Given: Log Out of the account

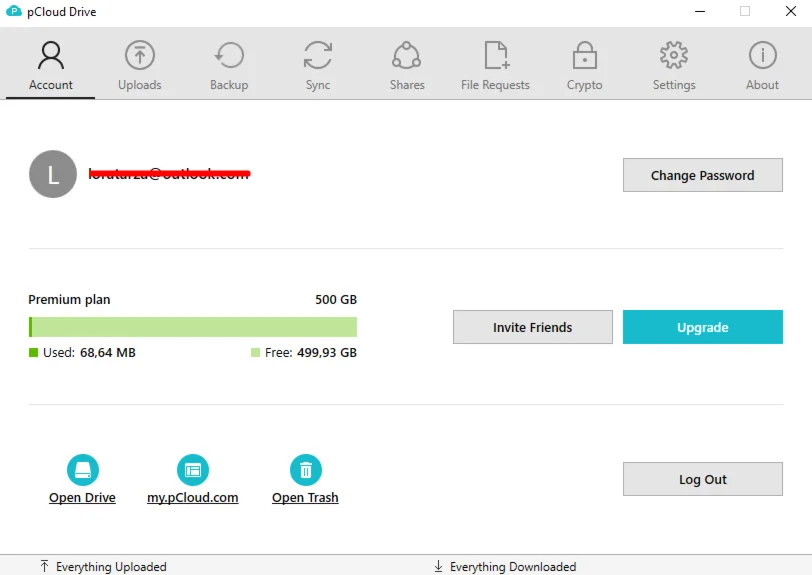Looking at the screenshot, I should tap(703, 479).
